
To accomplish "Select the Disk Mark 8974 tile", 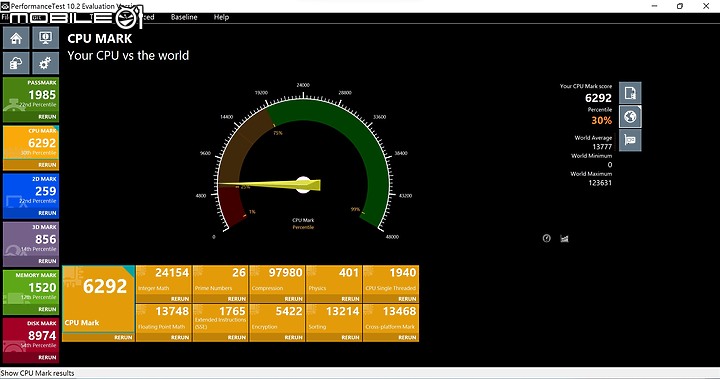I will point(31,335).
